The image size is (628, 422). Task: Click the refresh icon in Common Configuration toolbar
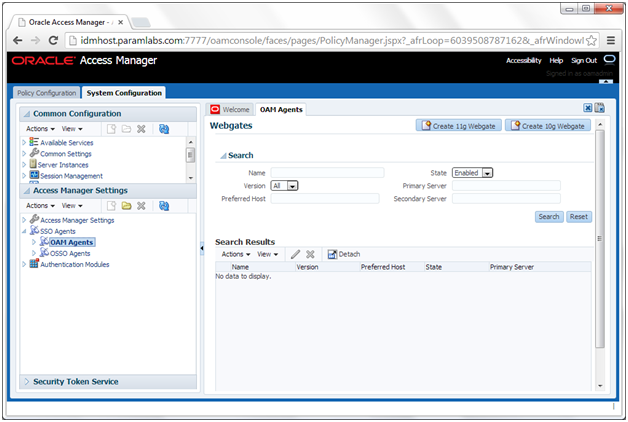click(164, 129)
